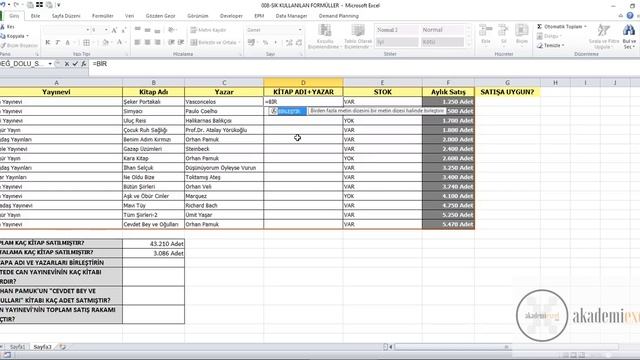The image size is (640, 360).
Task: Open the Developer ribbon tab
Action: tap(231, 16)
